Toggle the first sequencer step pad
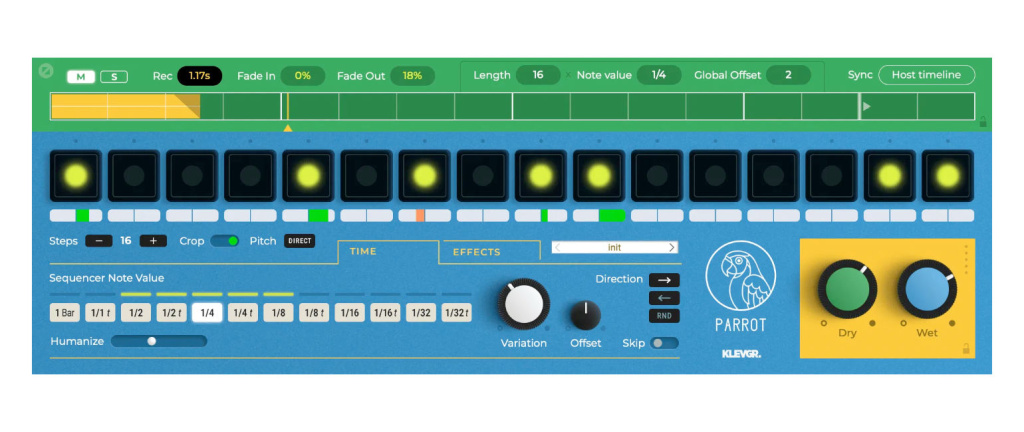Image resolution: width=1024 pixels, height=432 pixels. coord(75,176)
